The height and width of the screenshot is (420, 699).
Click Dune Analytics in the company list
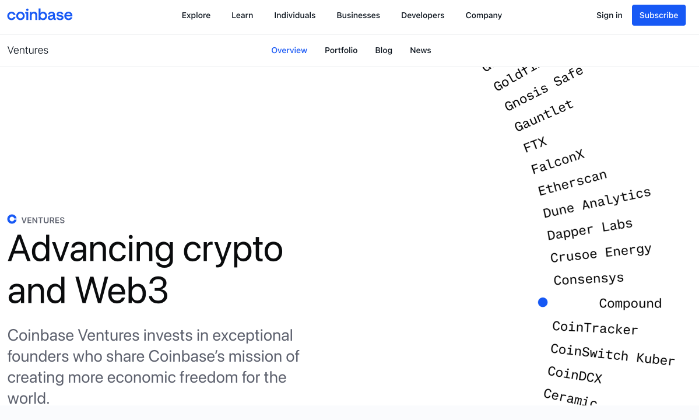pyautogui.click(x=596, y=203)
